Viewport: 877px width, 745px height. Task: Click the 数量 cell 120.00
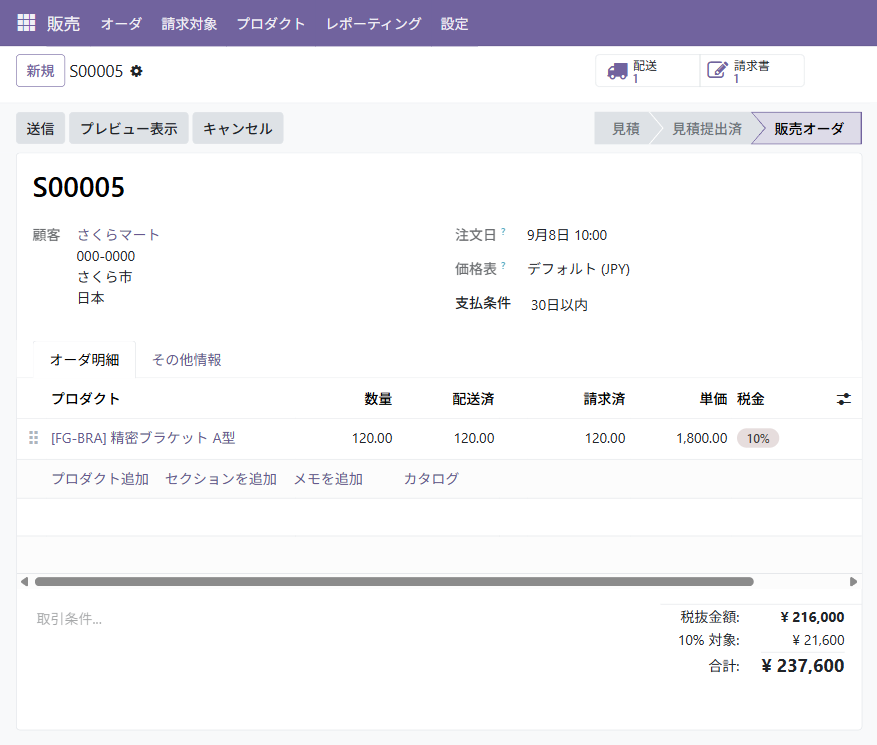pos(372,438)
